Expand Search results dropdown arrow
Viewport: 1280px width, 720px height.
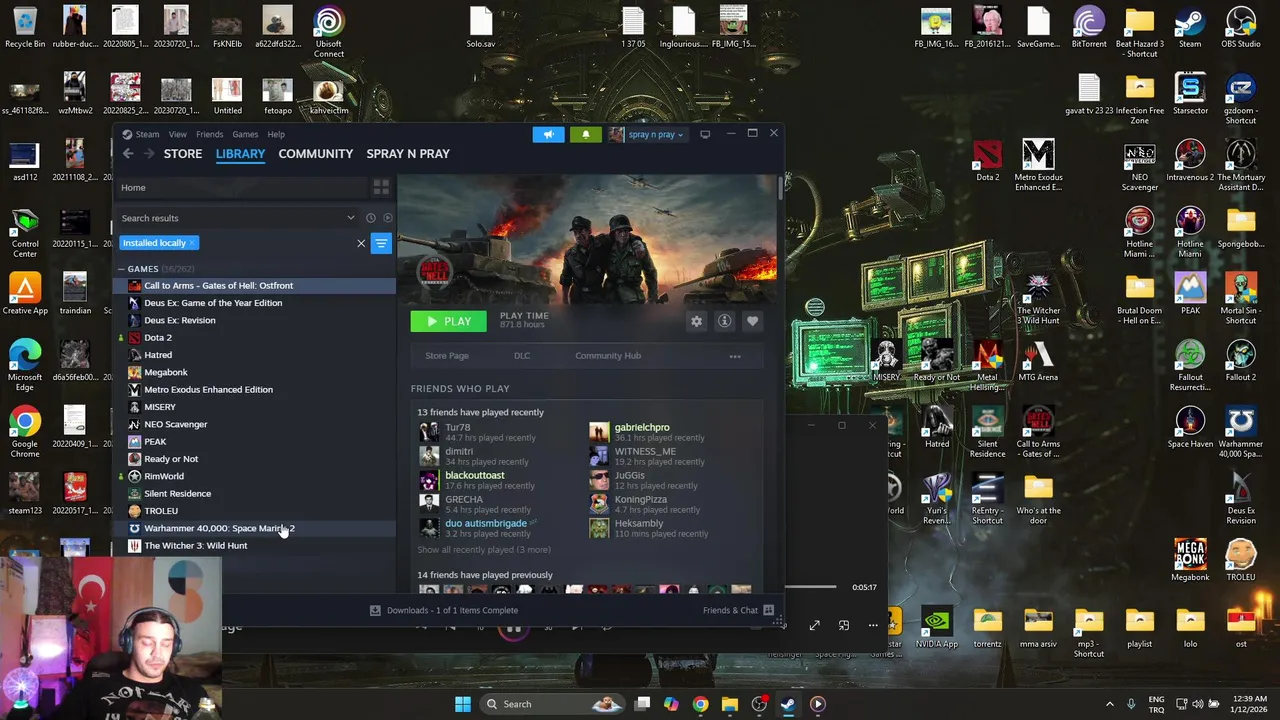pyautogui.click(x=350, y=218)
